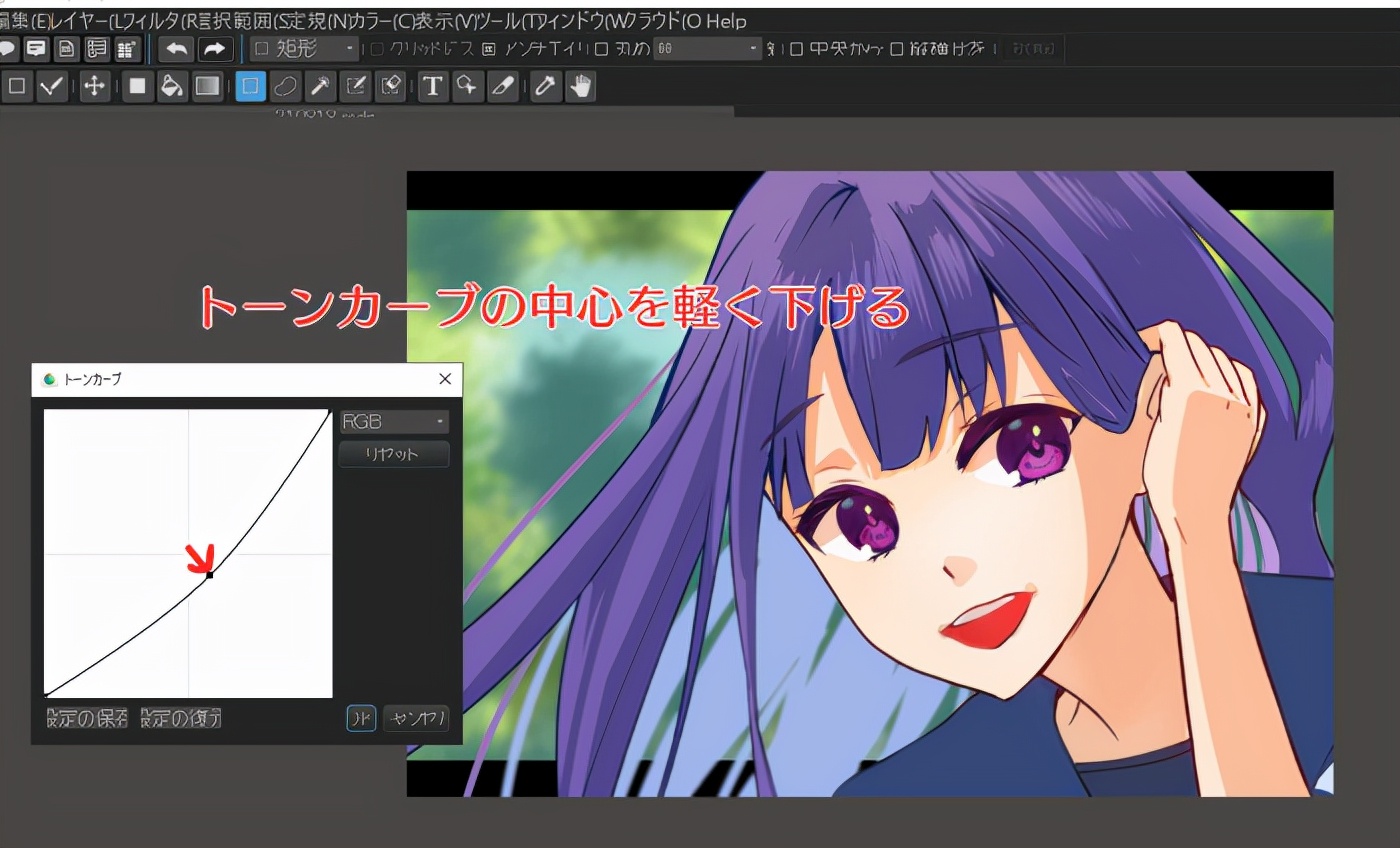Toggle the from-center (中央から) checkbox
Image resolution: width=1400 pixels, height=848 pixels.
(797, 49)
